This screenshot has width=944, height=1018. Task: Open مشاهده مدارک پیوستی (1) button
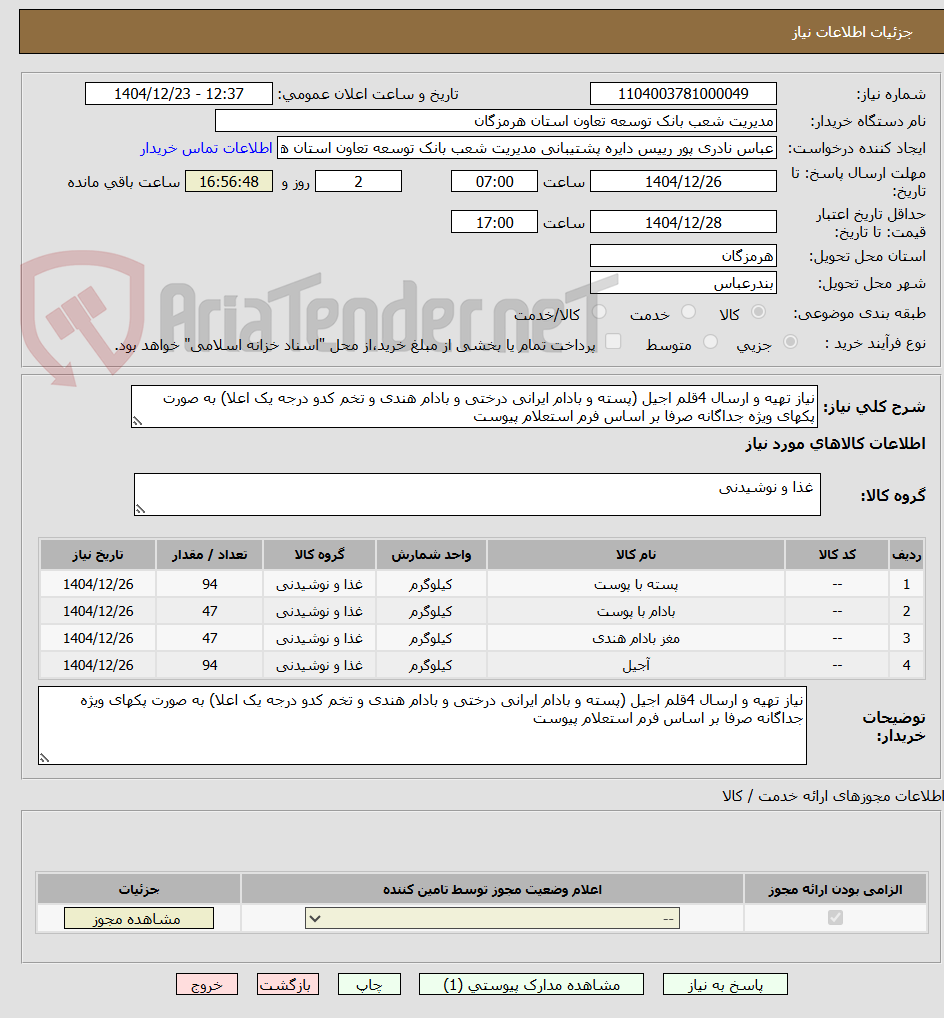[531, 984]
